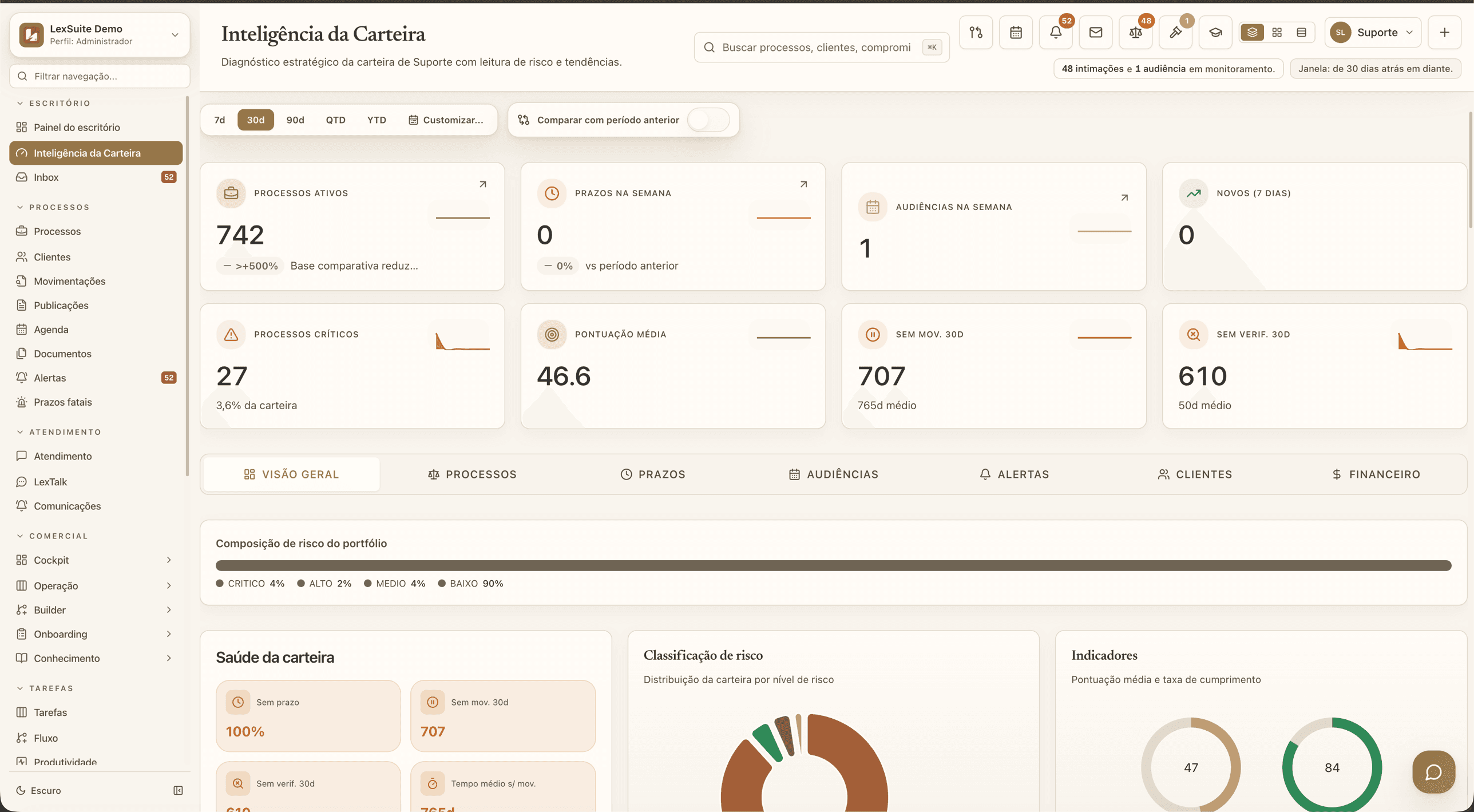This screenshot has width=1474, height=812.
Task: Open notifications bell with badge 52
Action: point(1056,33)
